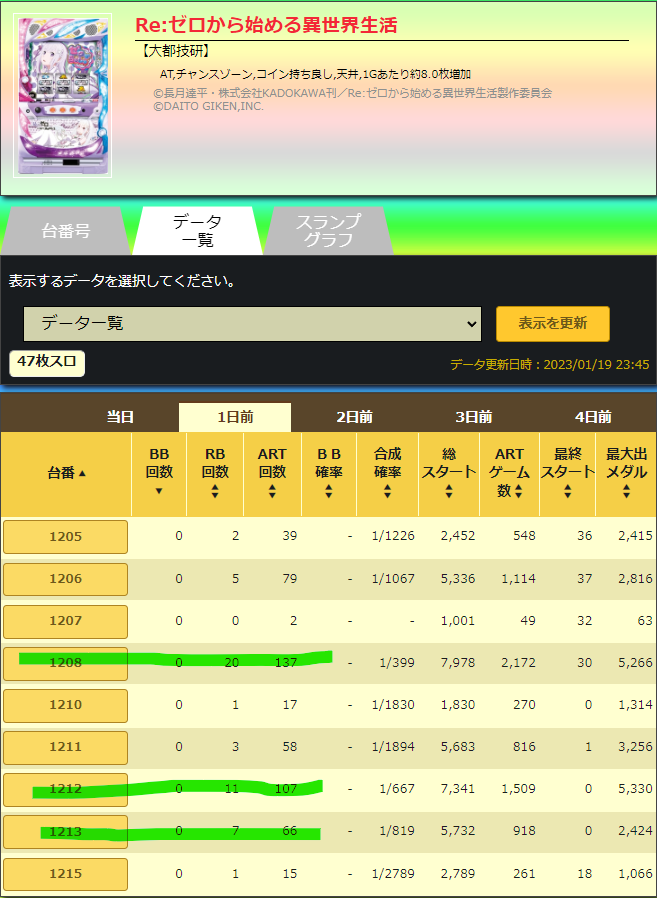The width and height of the screenshot is (657, 898).
Task: Click the 5,336 total start value
Action: tap(458, 578)
